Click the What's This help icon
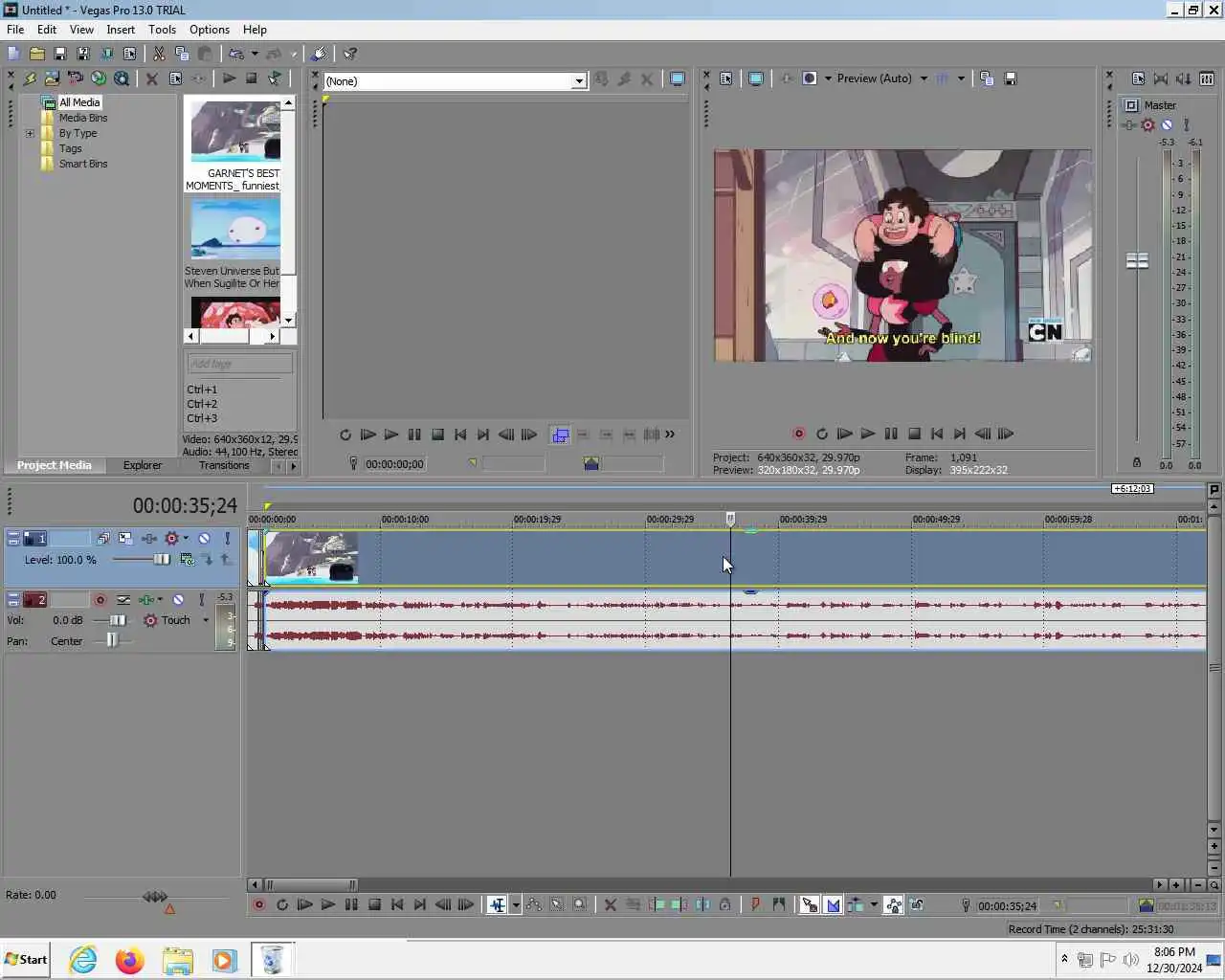Screen dimensions: 1225x980 [x=350, y=54]
